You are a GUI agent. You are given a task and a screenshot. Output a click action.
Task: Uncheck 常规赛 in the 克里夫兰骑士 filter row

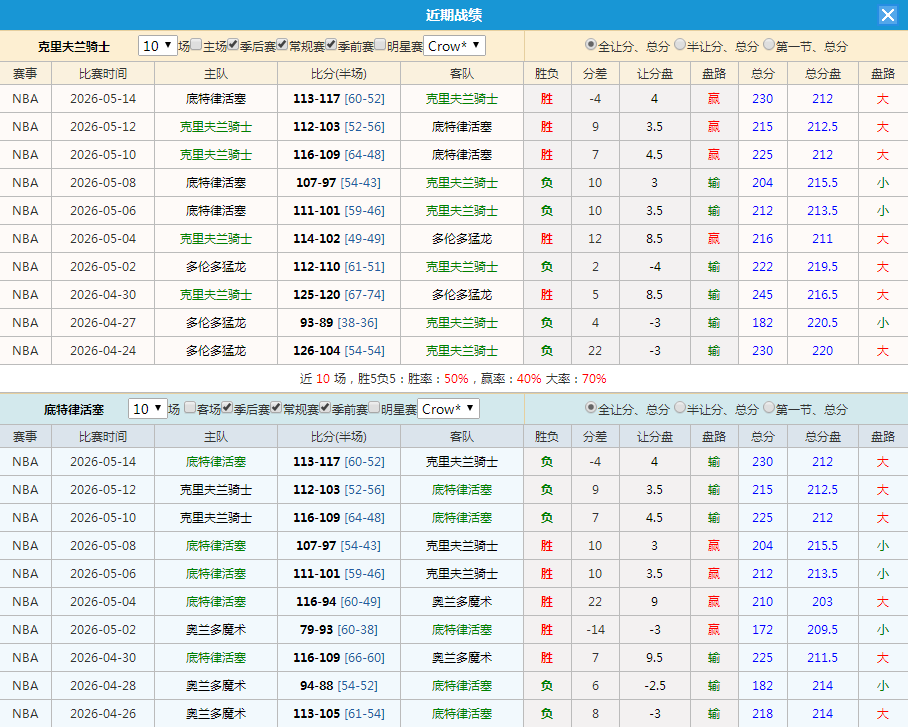[x=283, y=45]
